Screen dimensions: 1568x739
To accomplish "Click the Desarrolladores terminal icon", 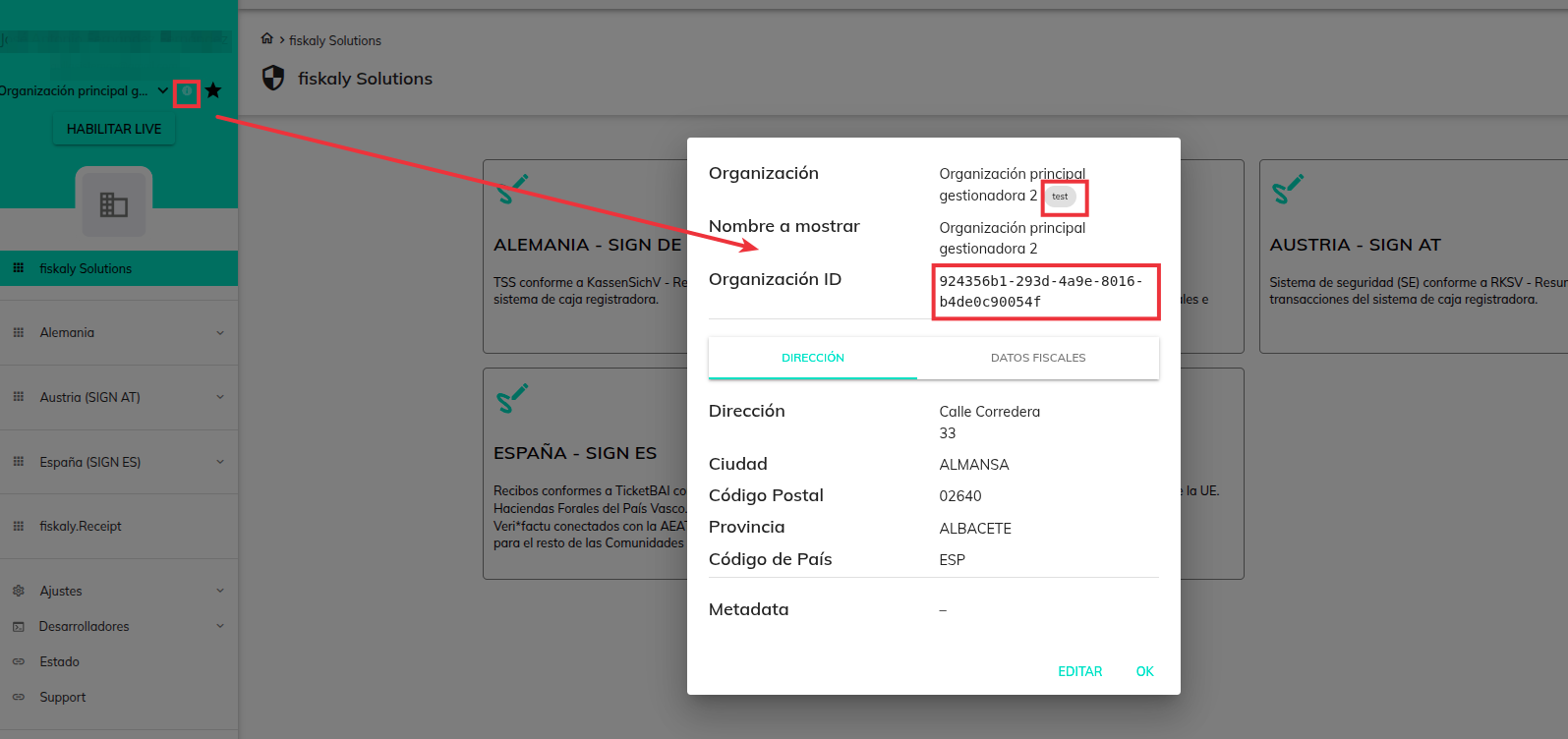I will 19,626.
